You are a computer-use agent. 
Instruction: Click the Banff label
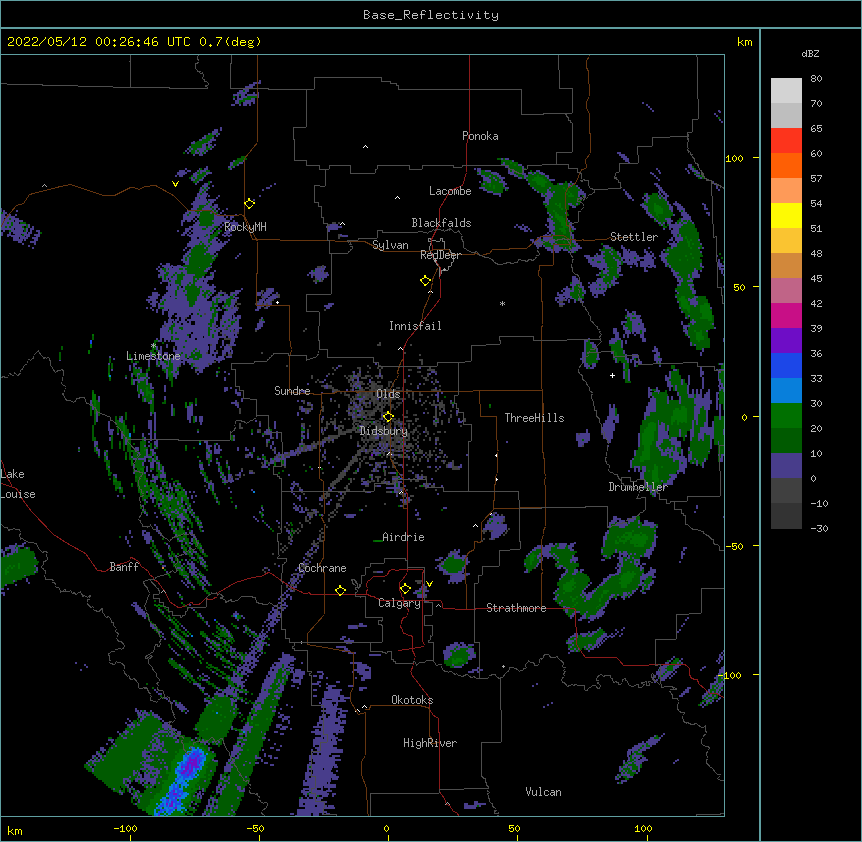(124, 567)
